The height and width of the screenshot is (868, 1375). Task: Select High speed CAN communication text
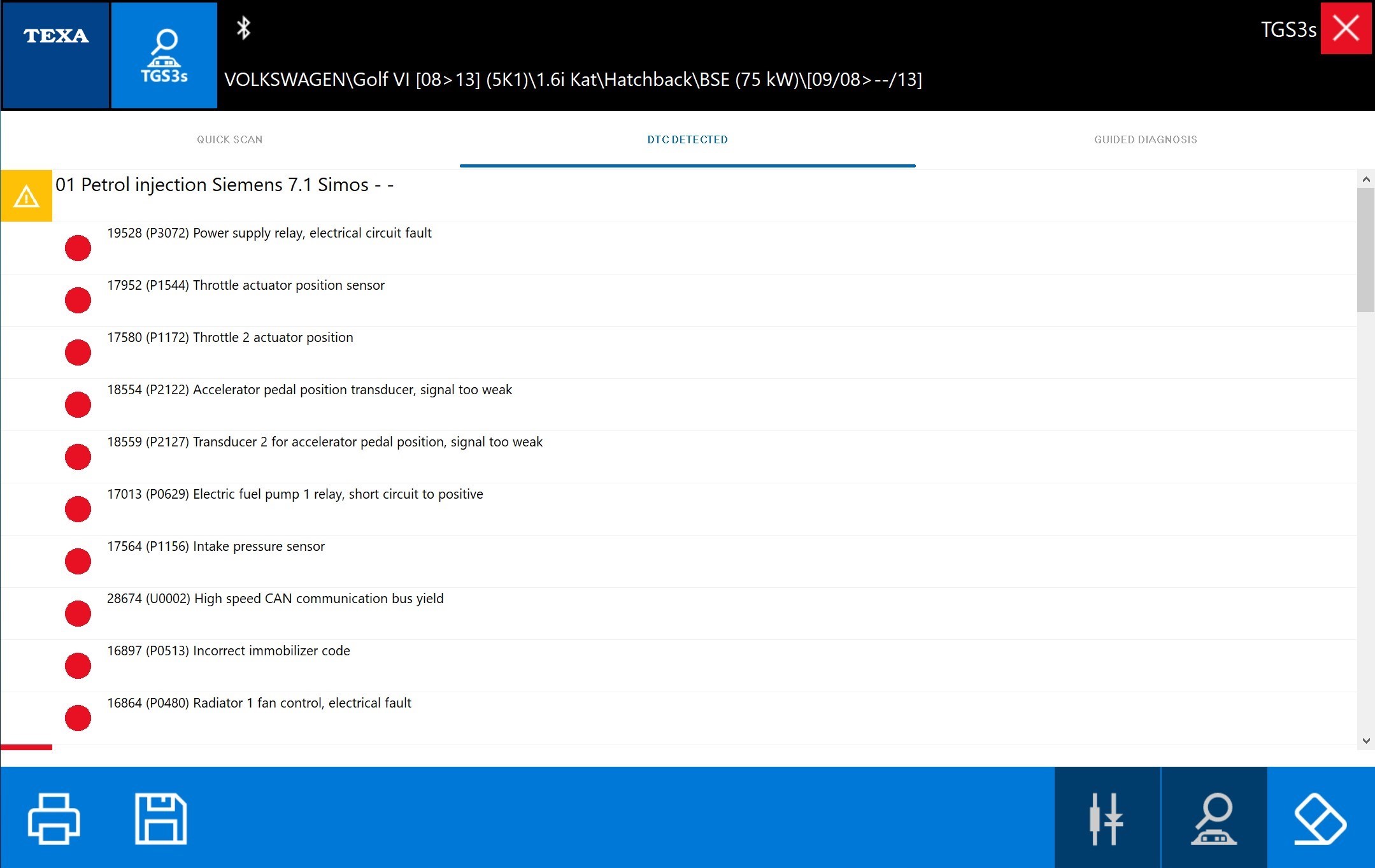click(x=275, y=599)
